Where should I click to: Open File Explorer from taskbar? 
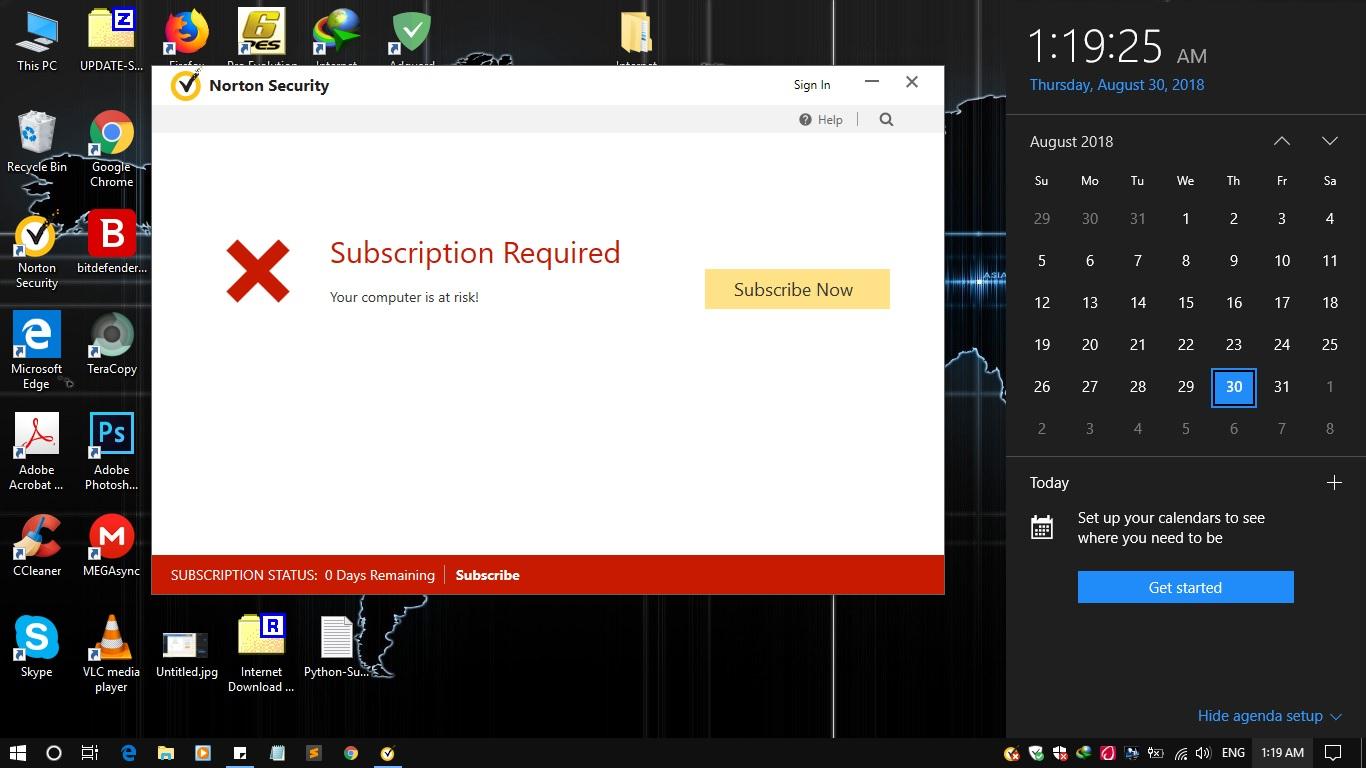coord(166,753)
